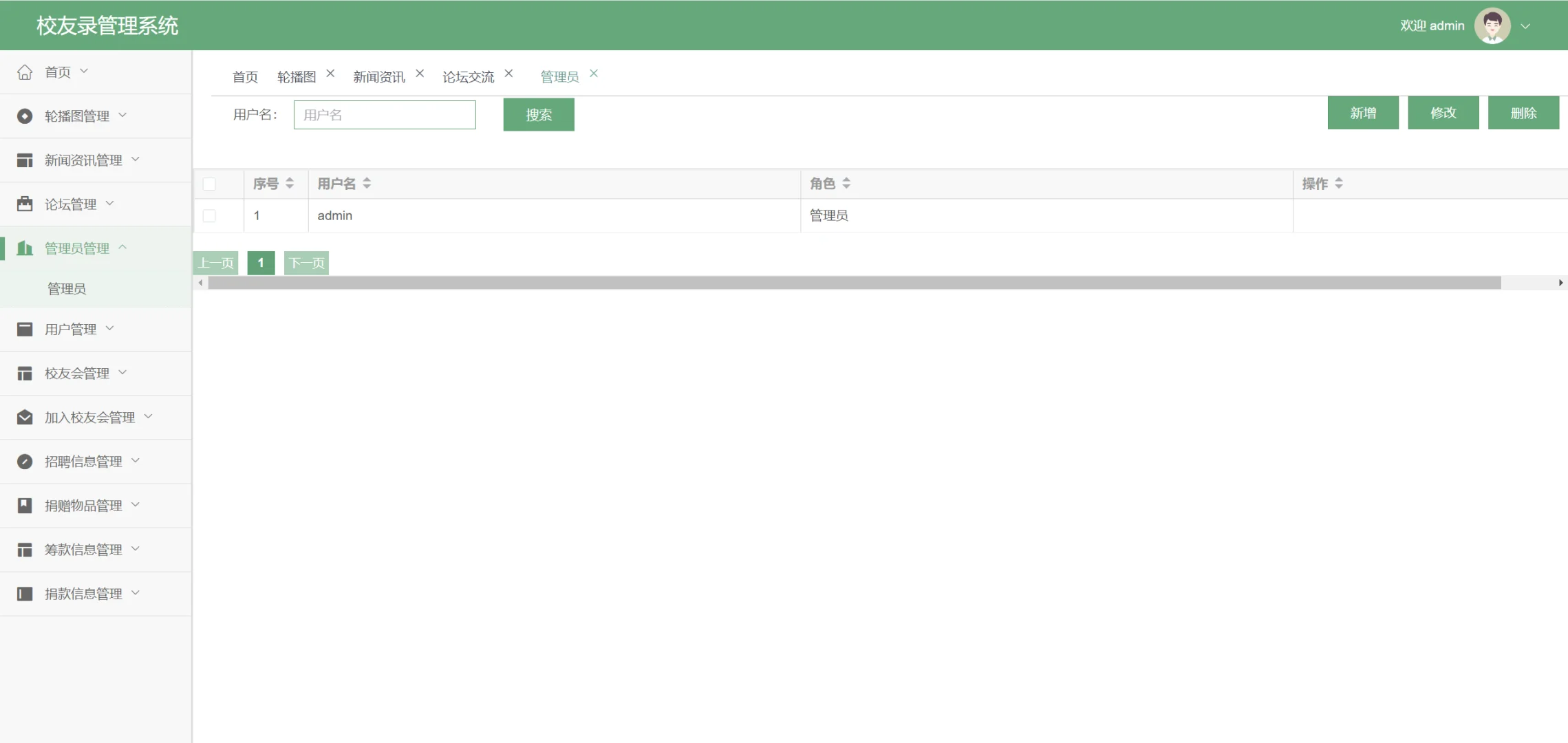The width and height of the screenshot is (1568, 743).
Task: Click the 首页 home icon in sidebar
Action: pyautogui.click(x=25, y=71)
